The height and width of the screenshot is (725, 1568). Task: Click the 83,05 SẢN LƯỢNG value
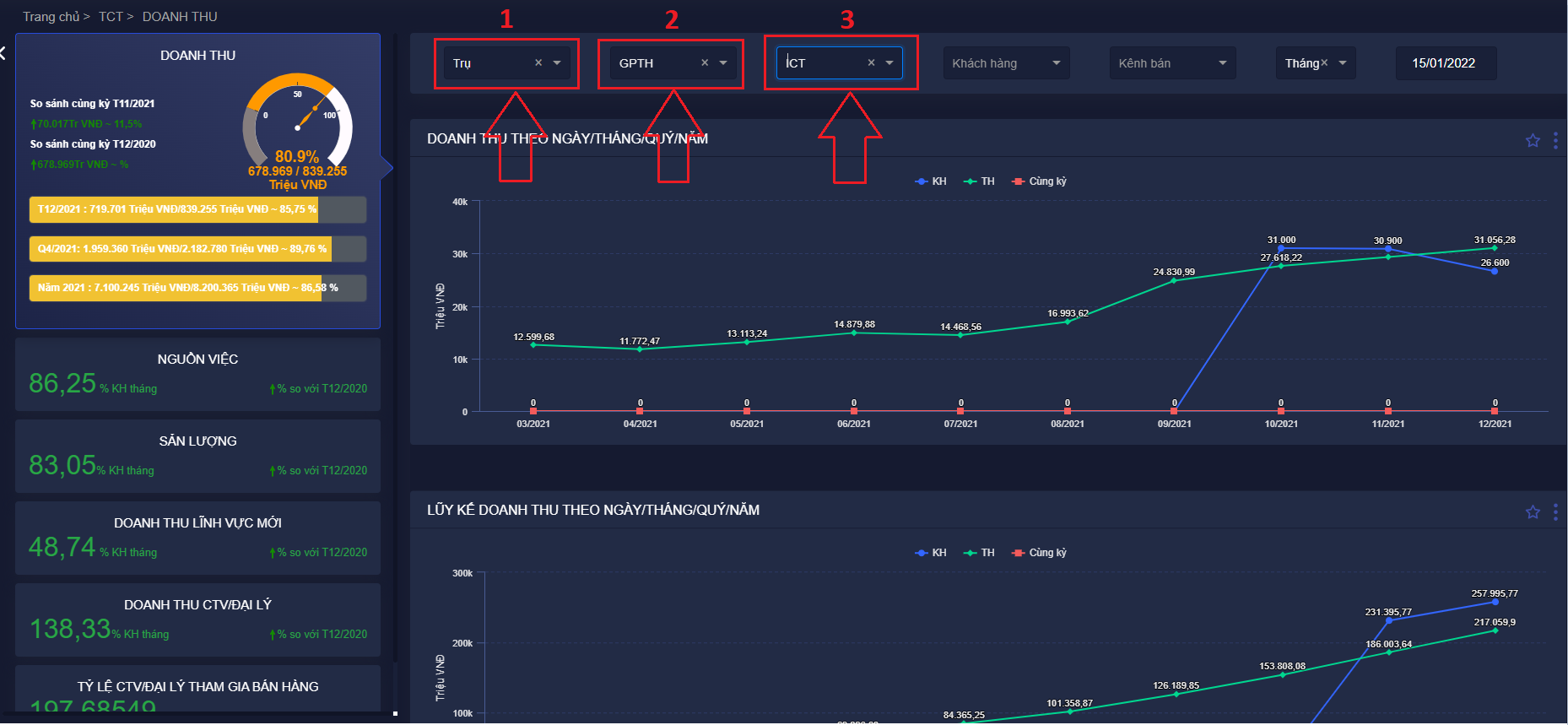click(x=62, y=465)
